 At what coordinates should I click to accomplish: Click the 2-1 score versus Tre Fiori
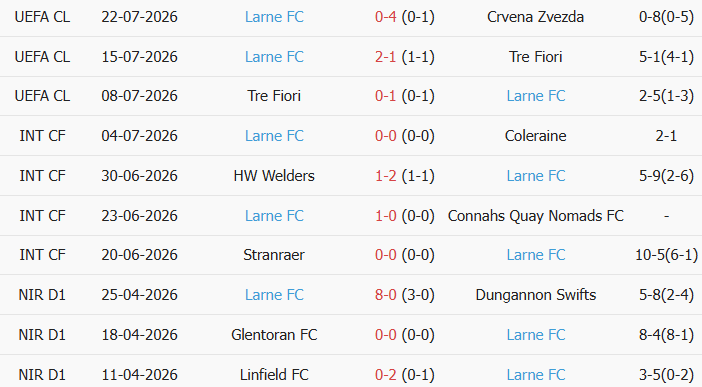385,57
